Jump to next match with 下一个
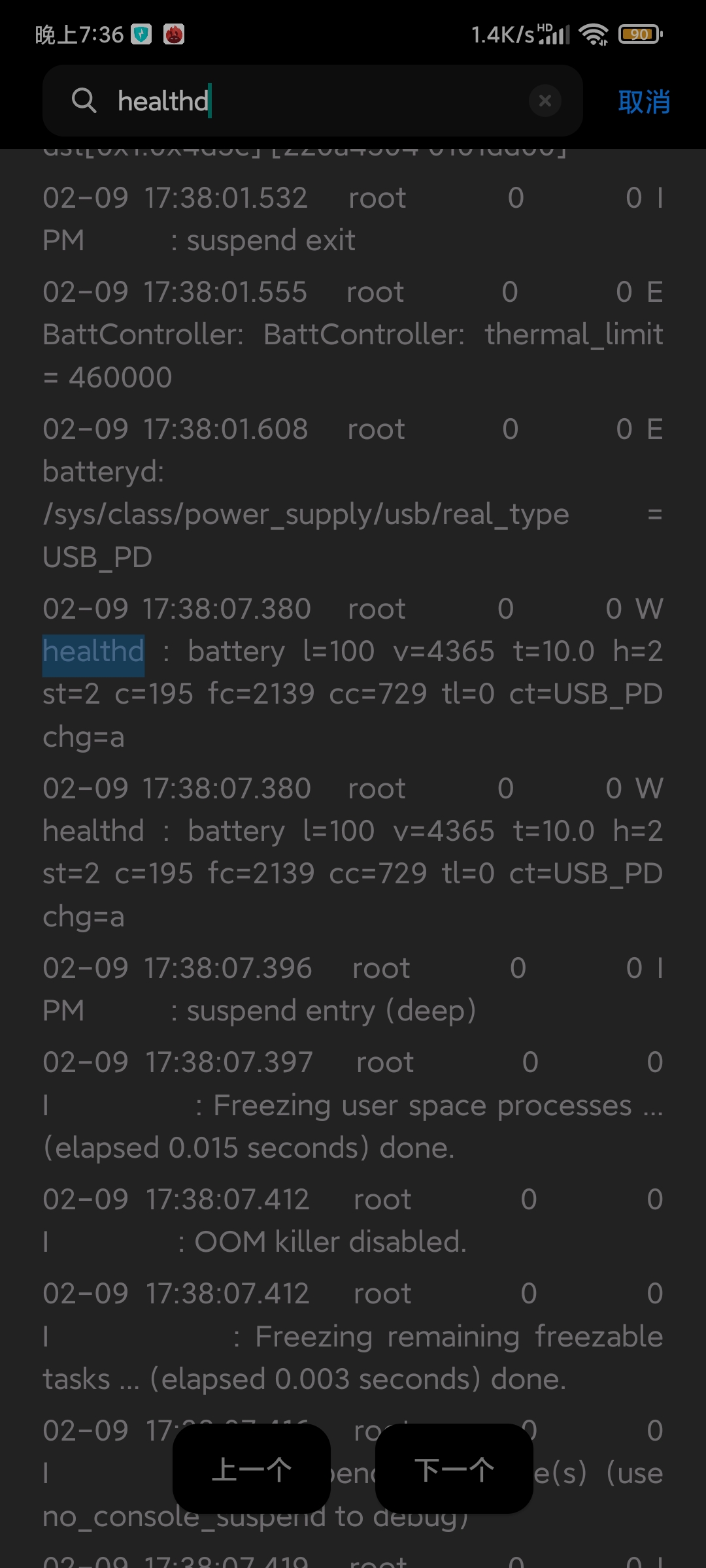The height and width of the screenshot is (1568, 706). pyautogui.click(x=454, y=1469)
